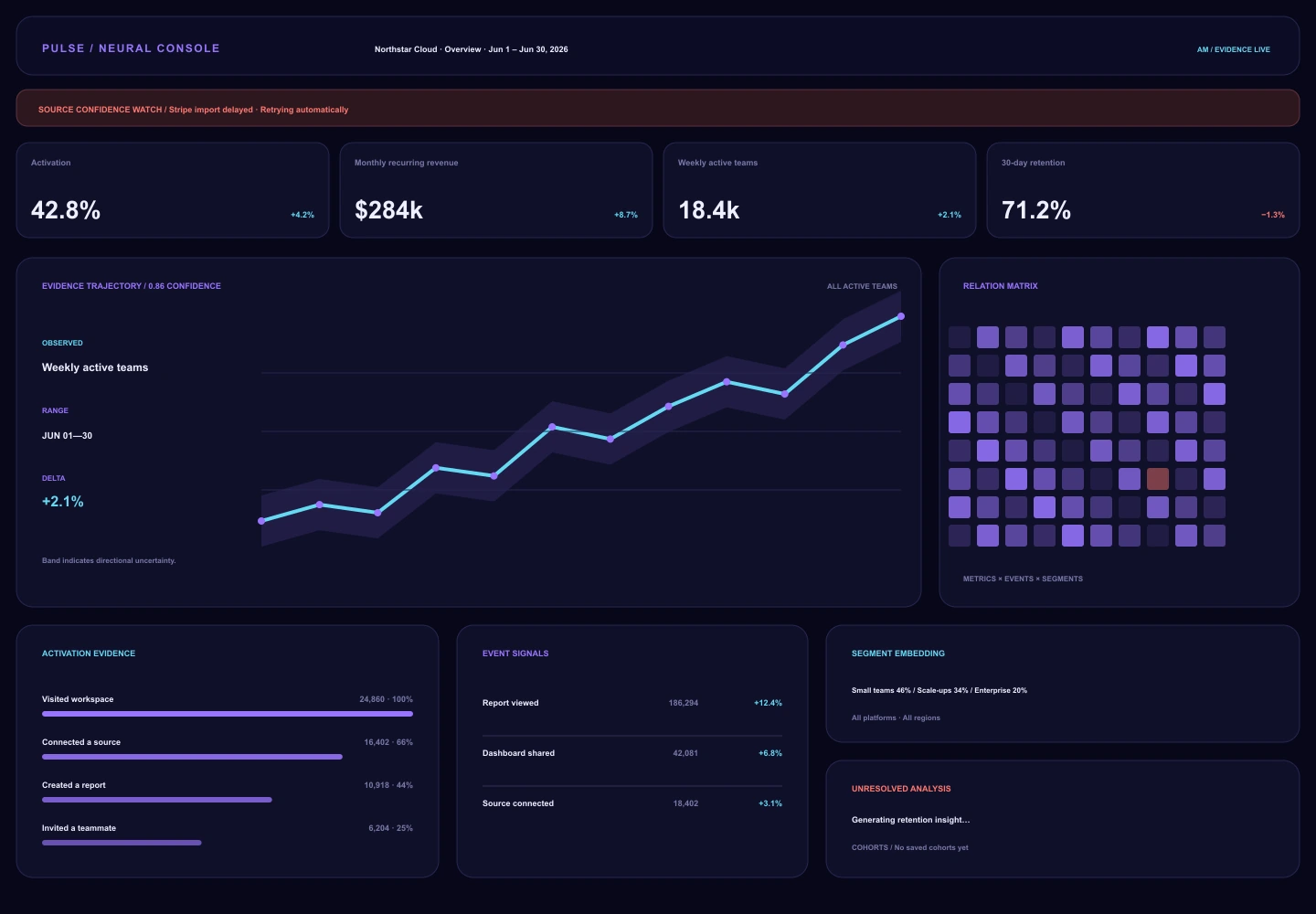Viewport: 1316px width, 914px height.
Task: Click the JUN 01—30 range value
Action: coord(67,436)
